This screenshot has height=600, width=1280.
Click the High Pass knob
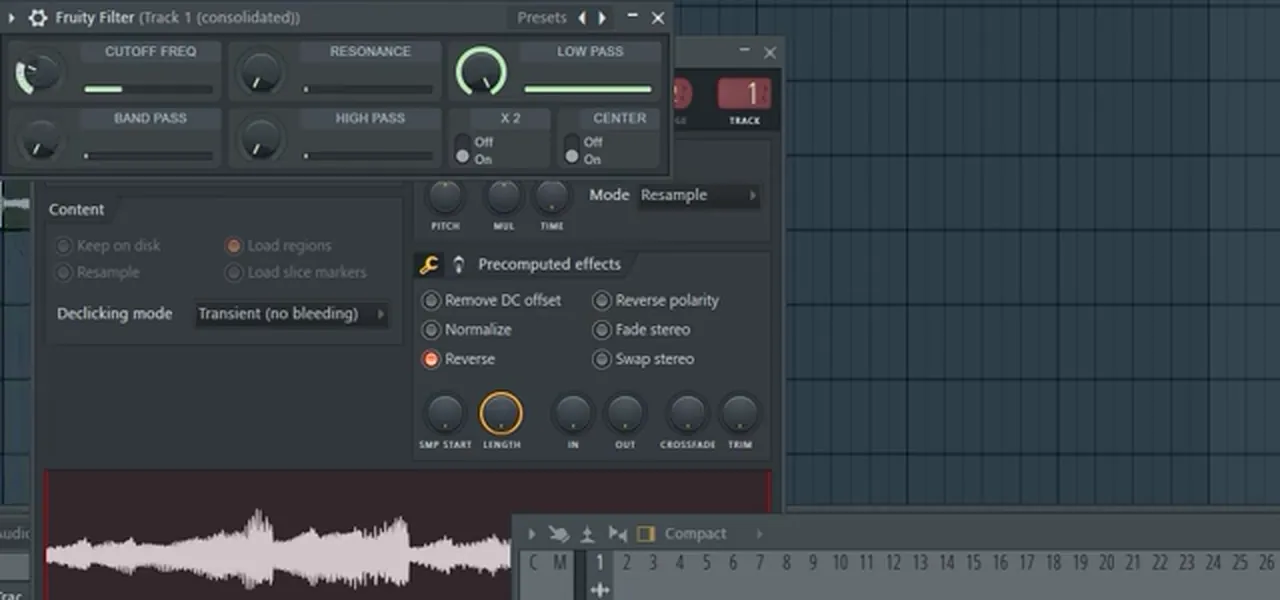260,139
